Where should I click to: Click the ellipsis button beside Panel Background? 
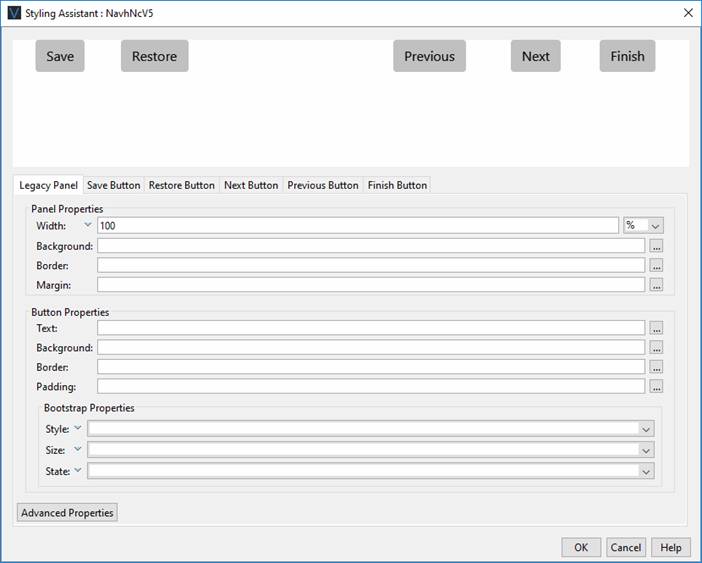tap(656, 246)
